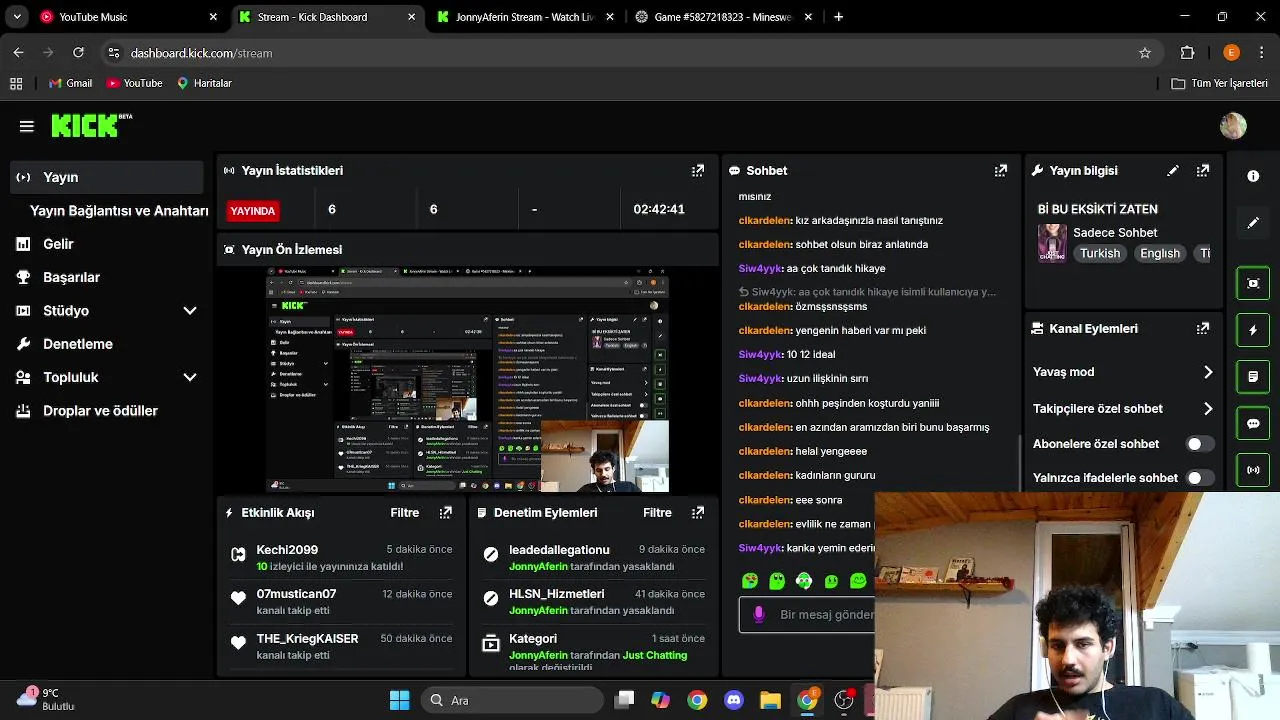
Task: Open bookmark star in address bar
Action: point(1145,53)
